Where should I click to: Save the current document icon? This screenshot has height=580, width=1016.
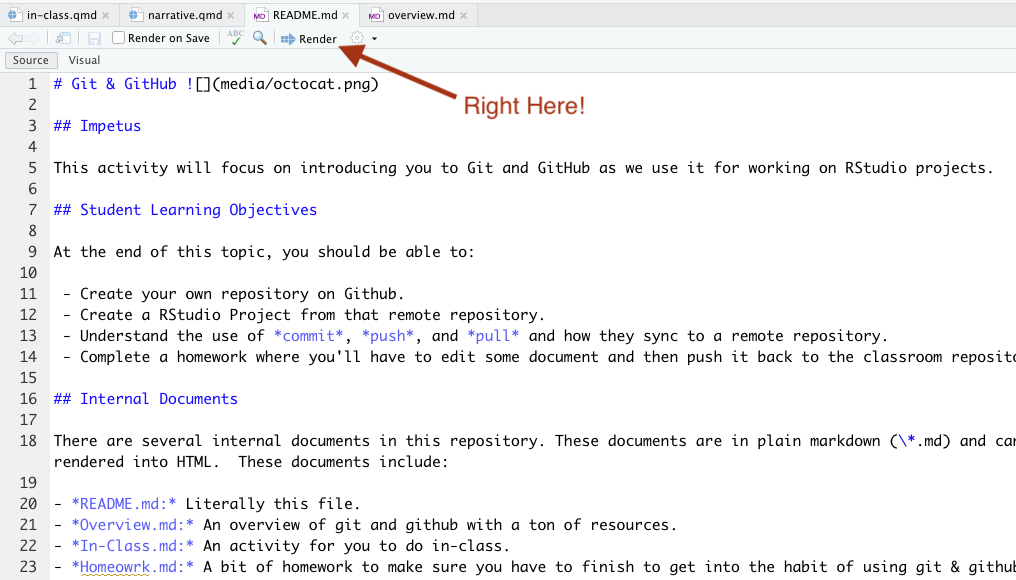click(x=95, y=39)
